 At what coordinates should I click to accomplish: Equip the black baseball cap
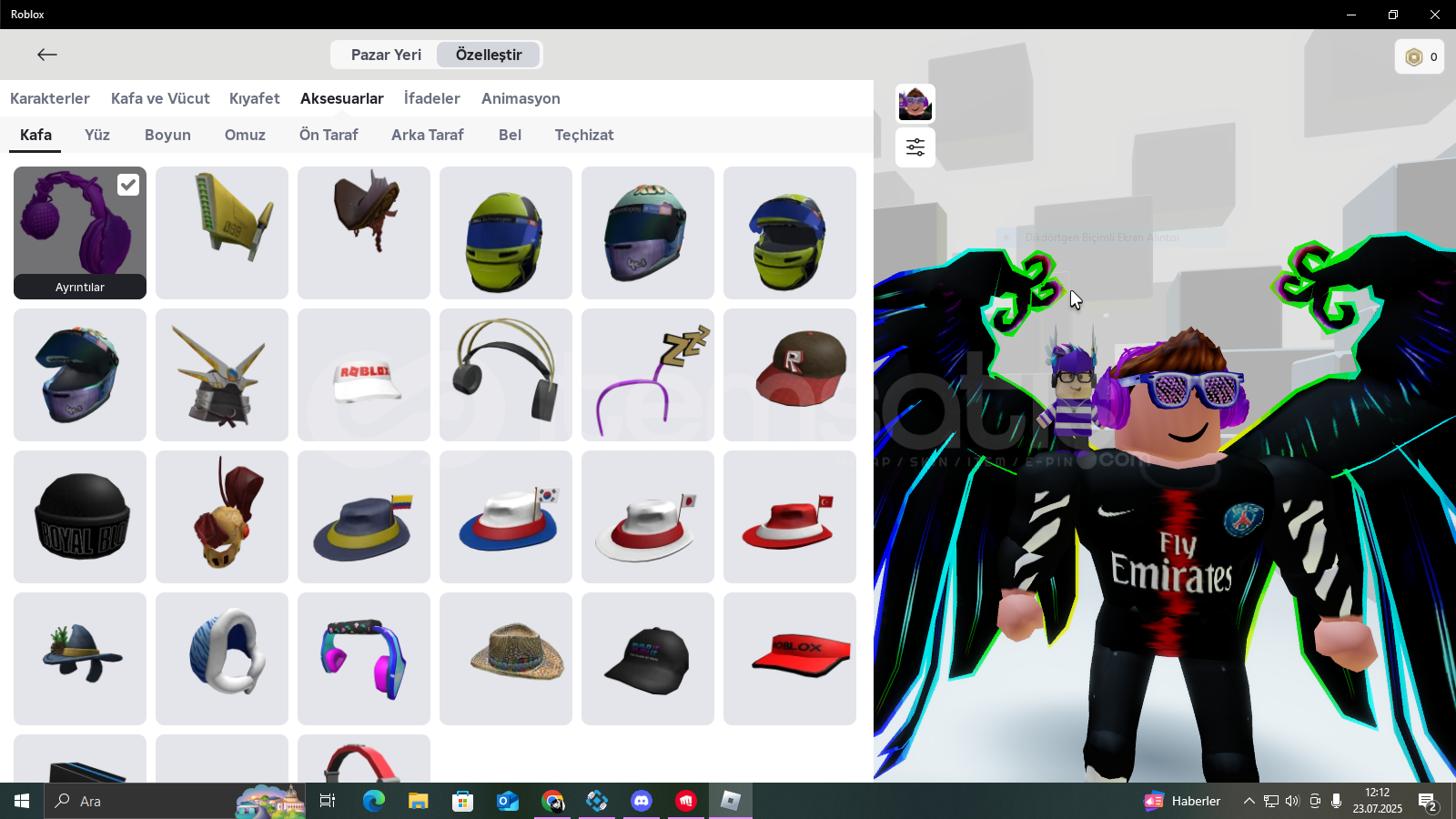pyautogui.click(x=648, y=659)
